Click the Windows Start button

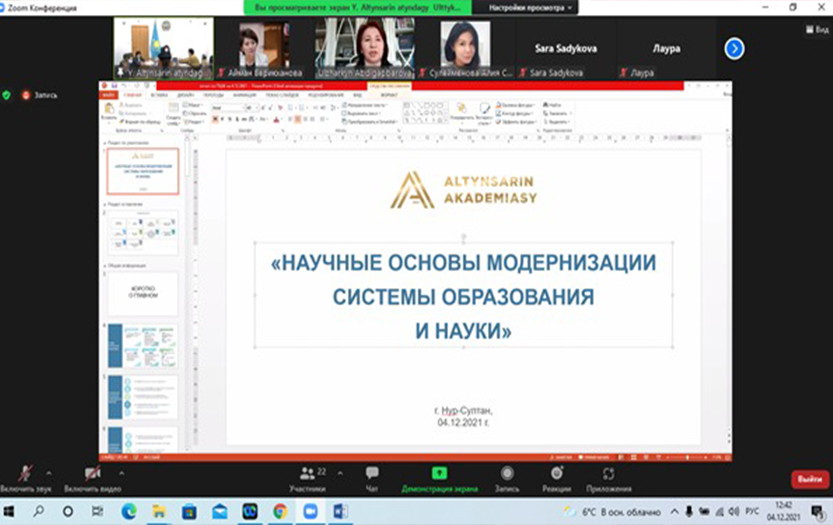click(10, 511)
